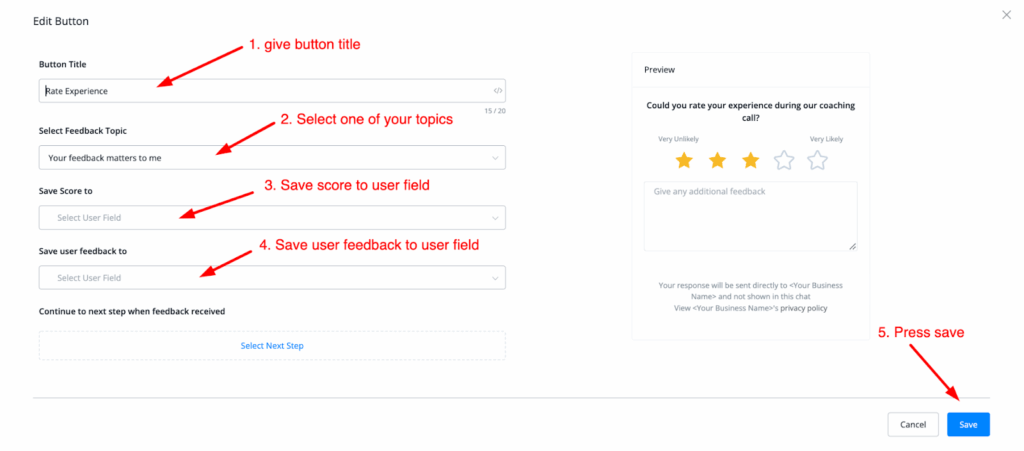
Task: Click the fifth empty rating star
Action: [x=817, y=160]
